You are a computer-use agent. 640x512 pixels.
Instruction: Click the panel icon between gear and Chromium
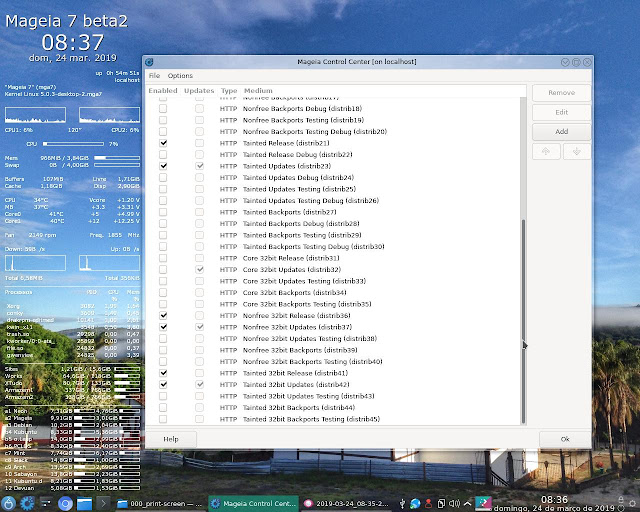(x=46, y=503)
